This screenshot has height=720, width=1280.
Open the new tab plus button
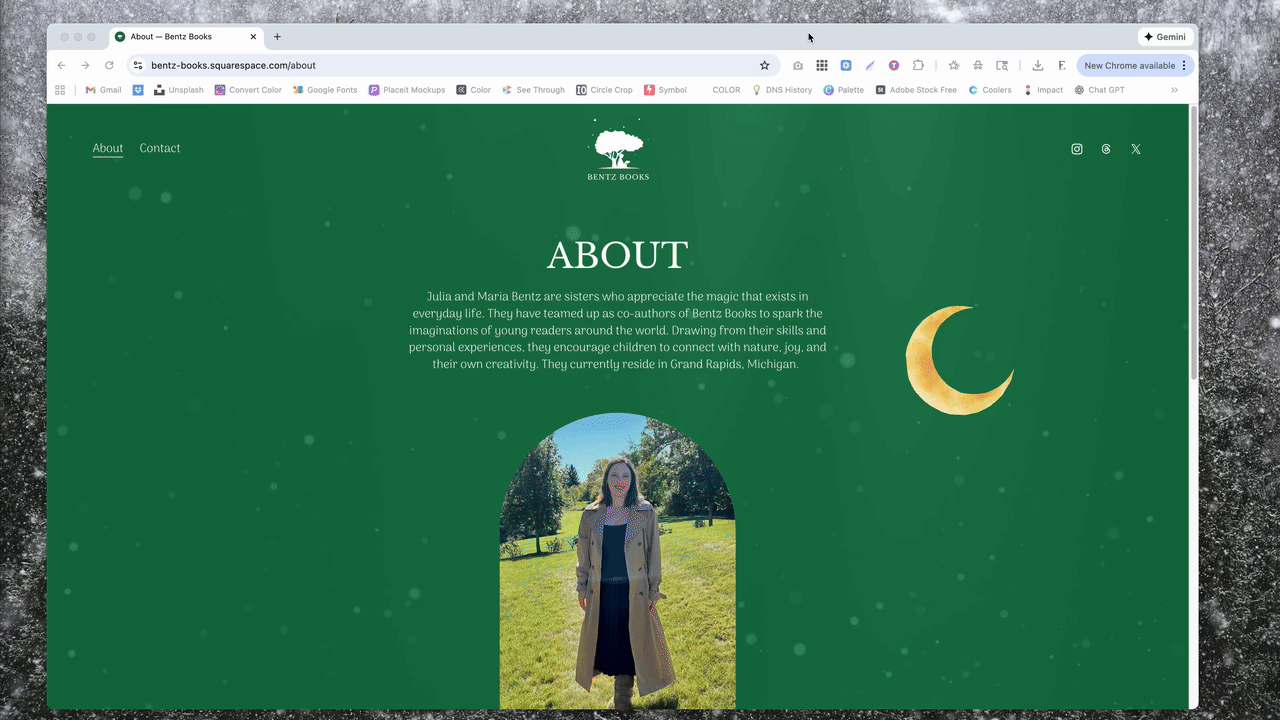coord(277,37)
